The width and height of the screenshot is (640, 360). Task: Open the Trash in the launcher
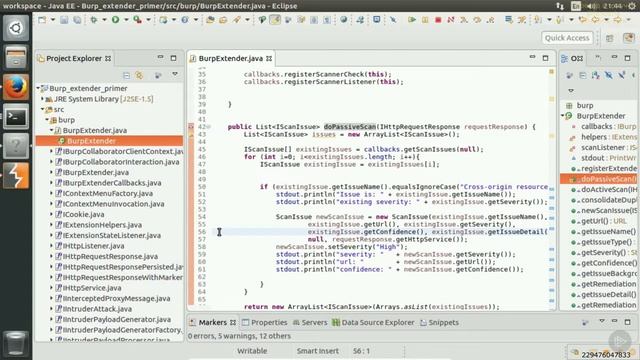[x=16, y=343]
